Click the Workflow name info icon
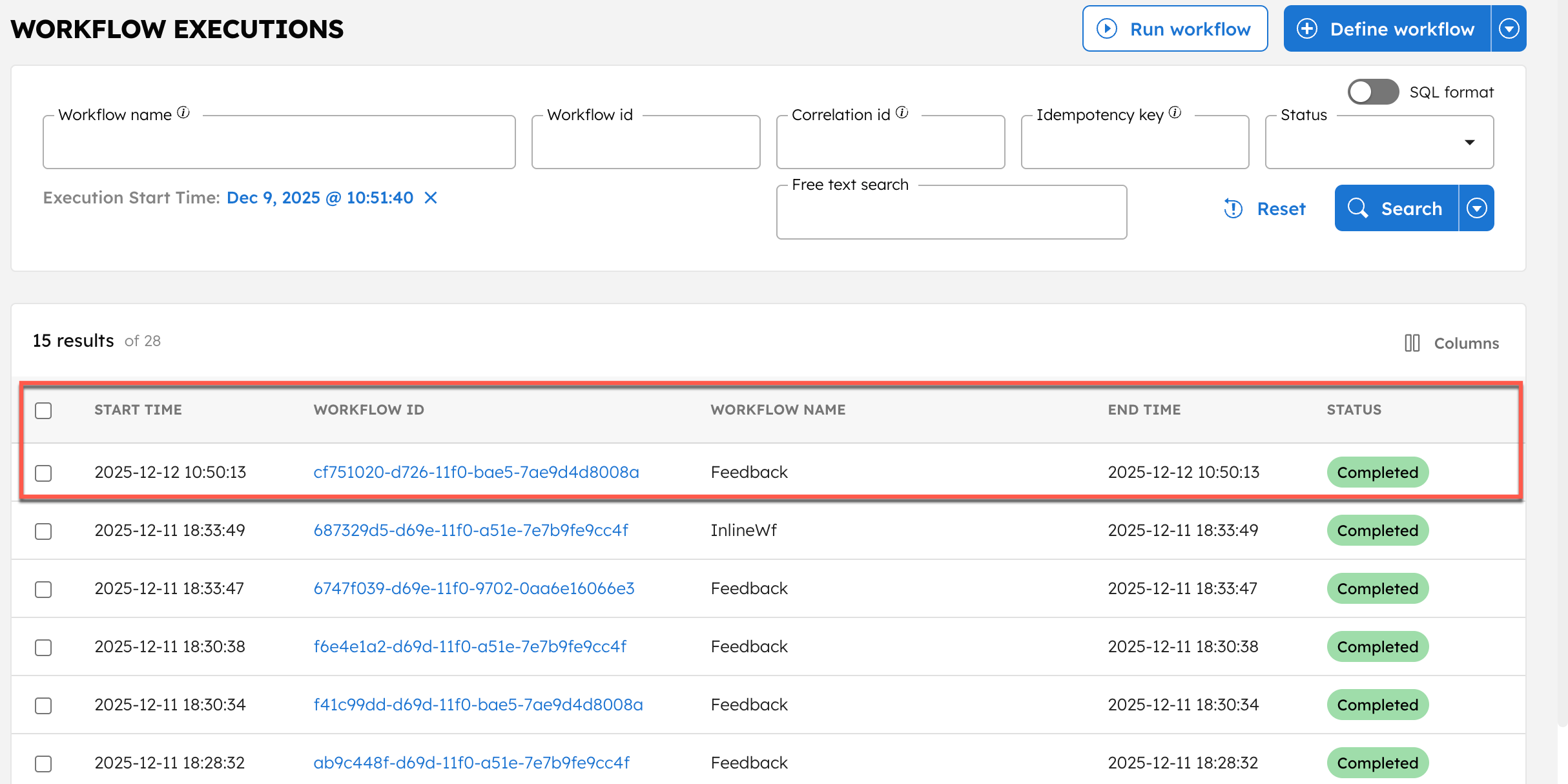The width and height of the screenshot is (1568, 784). [x=183, y=112]
